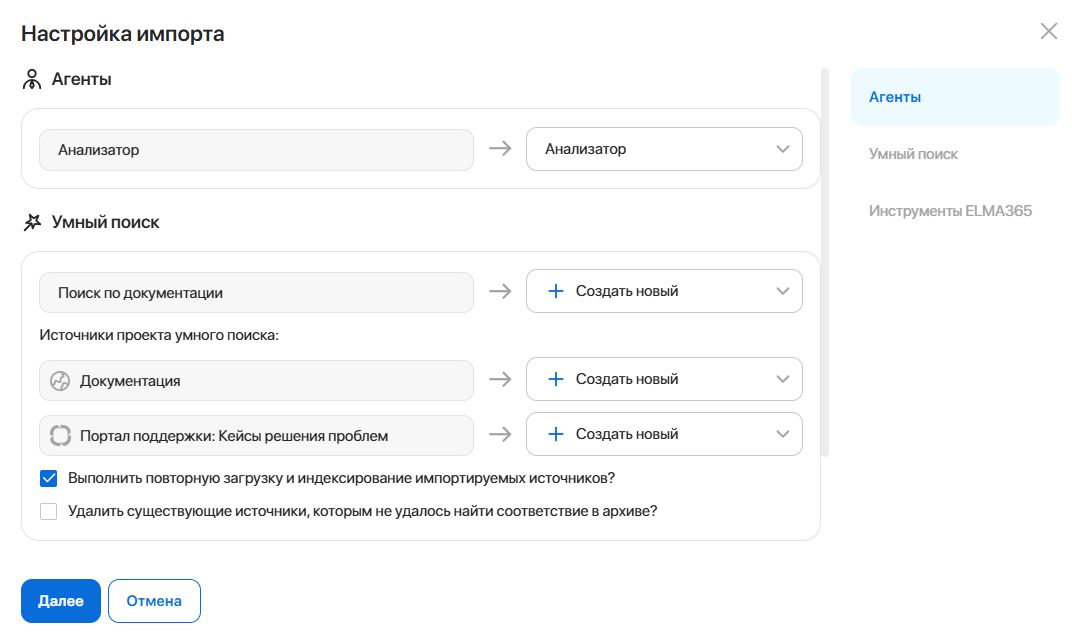
Task: Open the Портал поддержки target dropdown
Action: pyautogui.click(x=664, y=434)
